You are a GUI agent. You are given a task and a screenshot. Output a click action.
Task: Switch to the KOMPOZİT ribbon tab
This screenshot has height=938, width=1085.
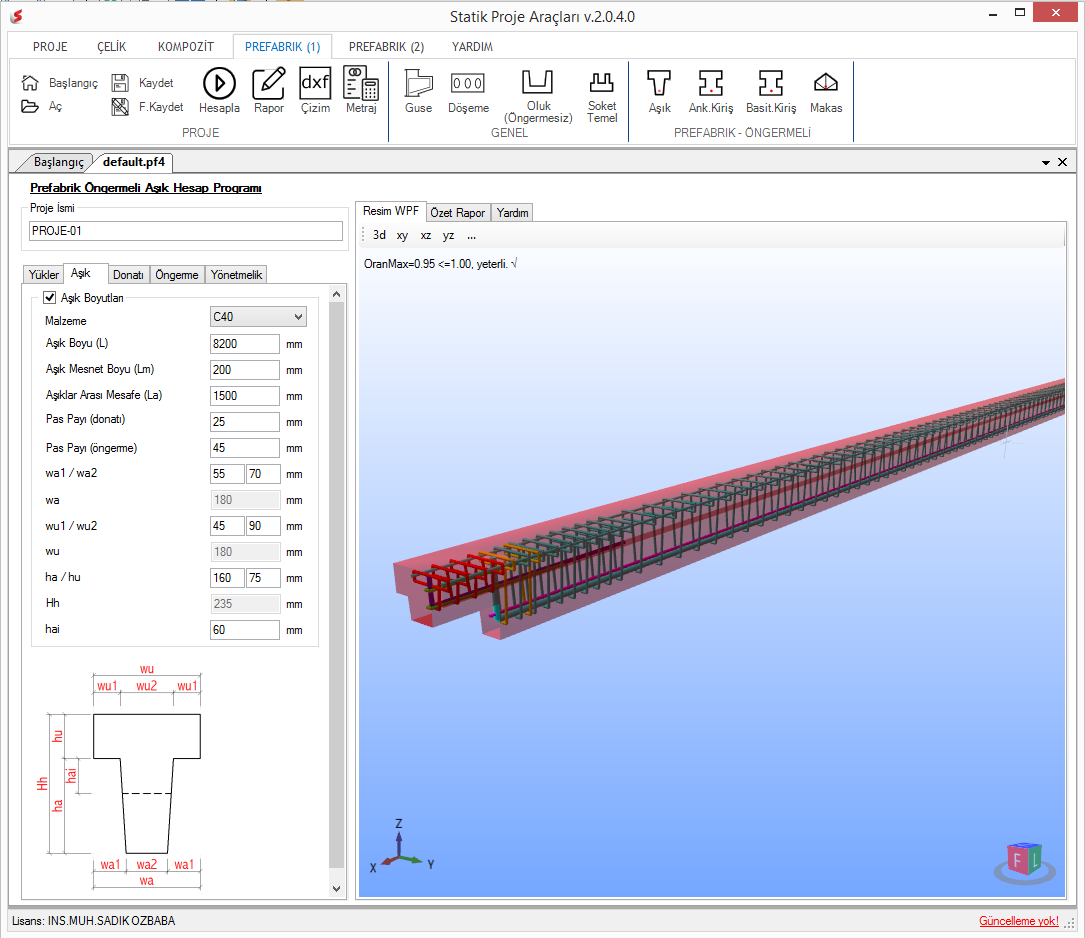[185, 47]
